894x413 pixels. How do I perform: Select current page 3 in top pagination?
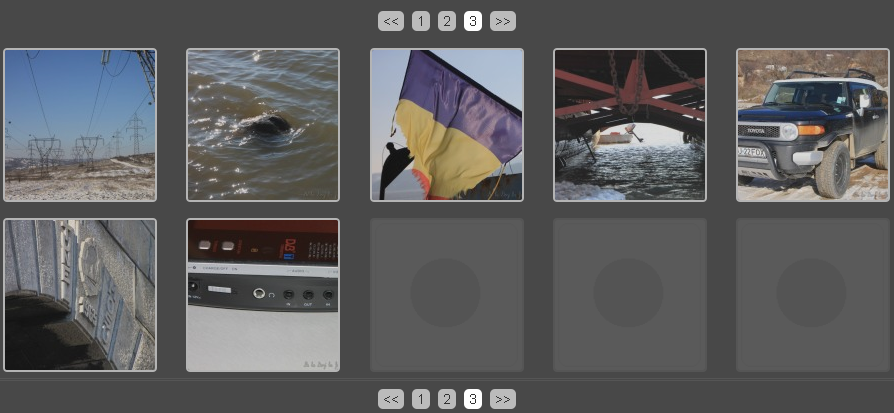coord(473,21)
